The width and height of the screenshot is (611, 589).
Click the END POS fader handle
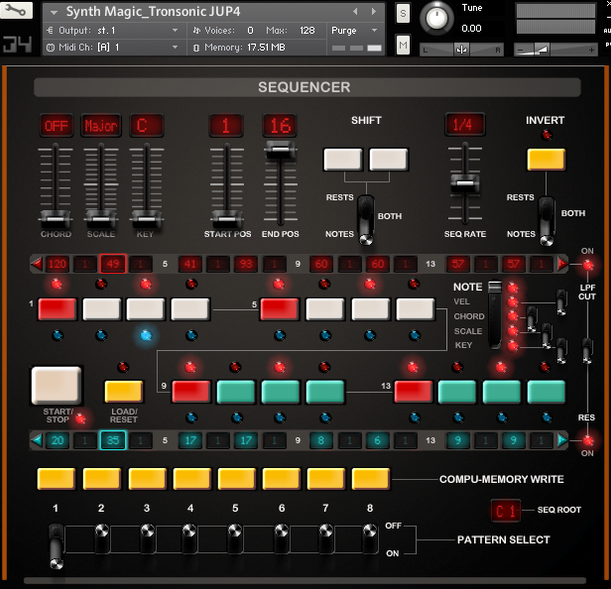pyautogui.click(x=280, y=150)
